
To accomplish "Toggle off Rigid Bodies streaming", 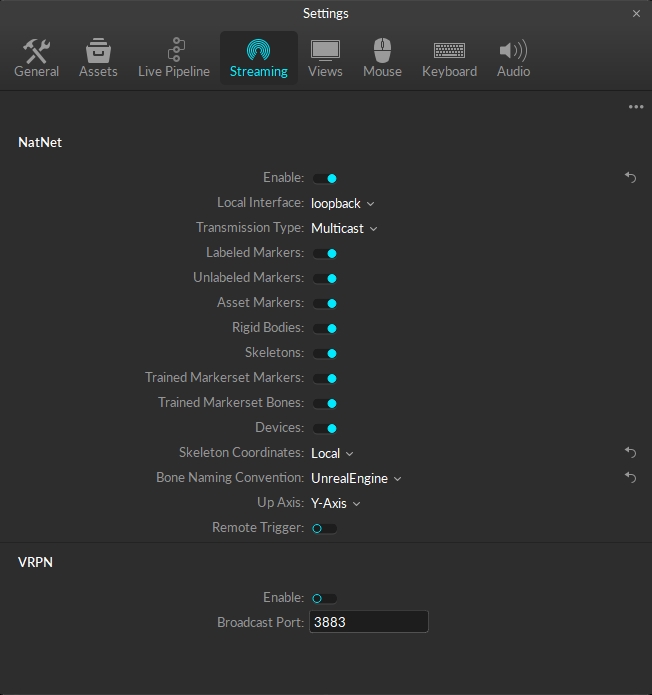I will [x=325, y=328].
